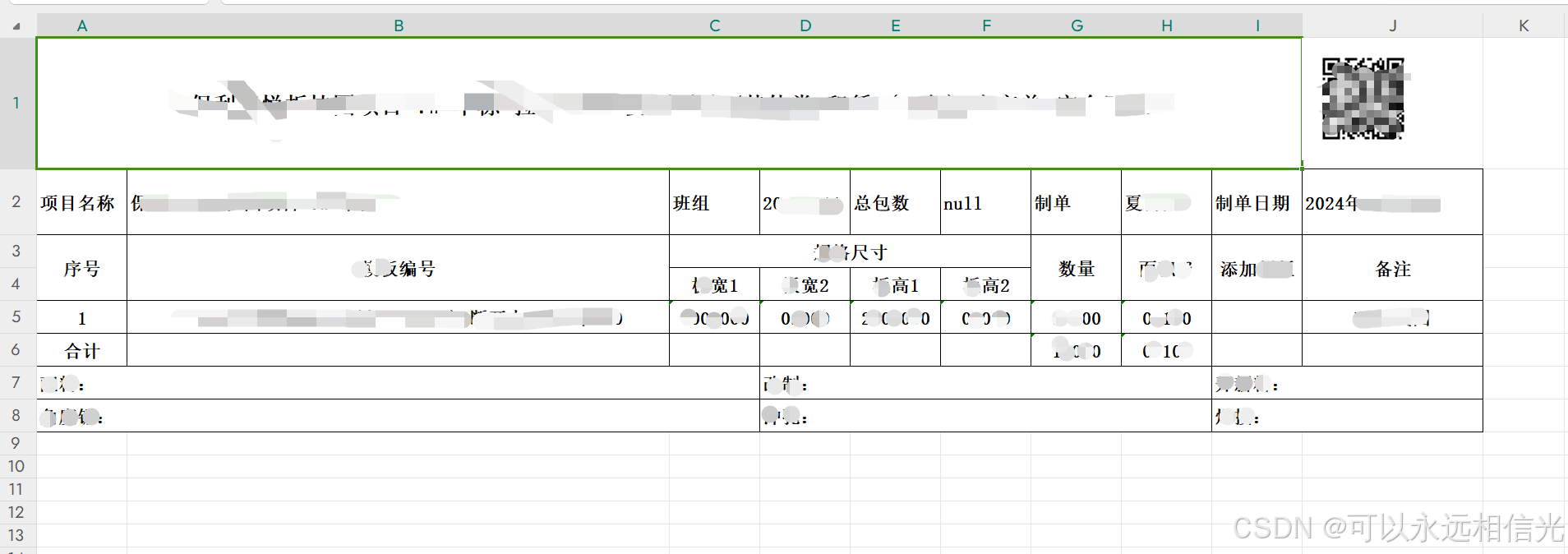Click the cell beginning with 夏
1568x554 pixels.
[1167, 202]
